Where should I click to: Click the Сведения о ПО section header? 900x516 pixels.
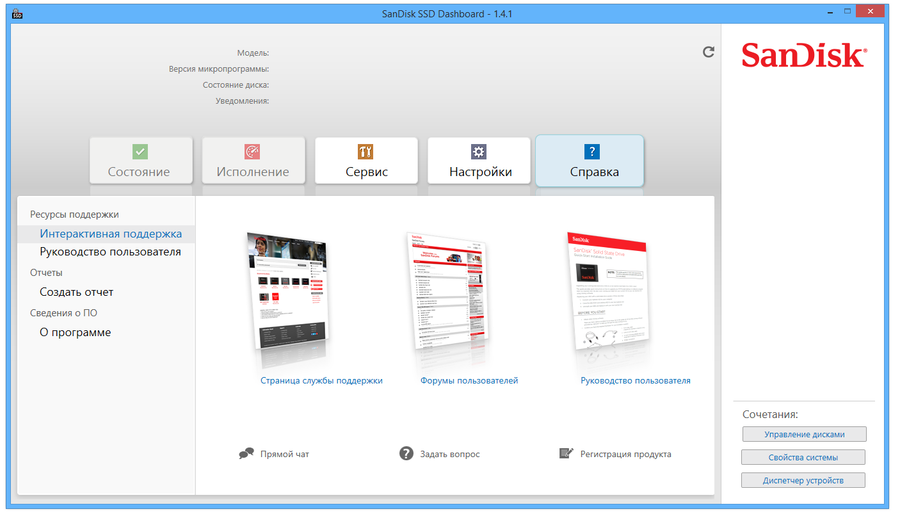[x=64, y=313]
